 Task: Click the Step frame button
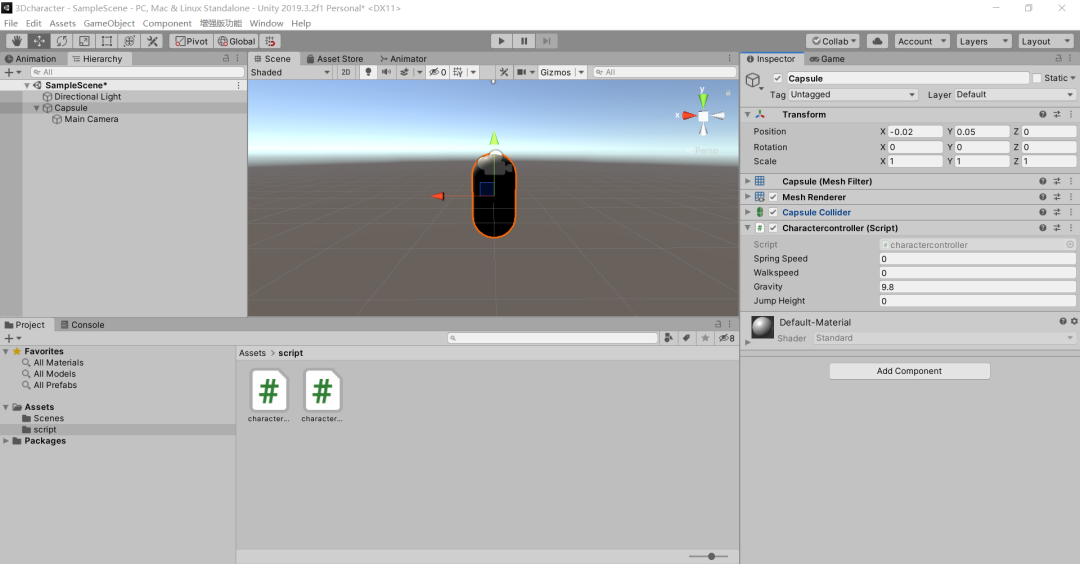[546, 41]
